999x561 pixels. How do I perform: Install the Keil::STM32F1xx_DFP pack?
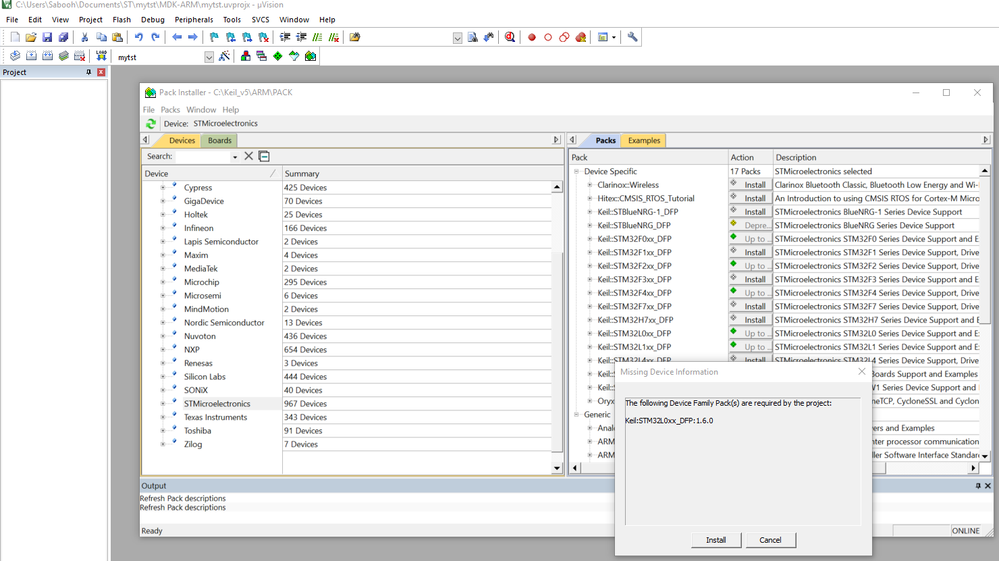click(x=751, y=252)
